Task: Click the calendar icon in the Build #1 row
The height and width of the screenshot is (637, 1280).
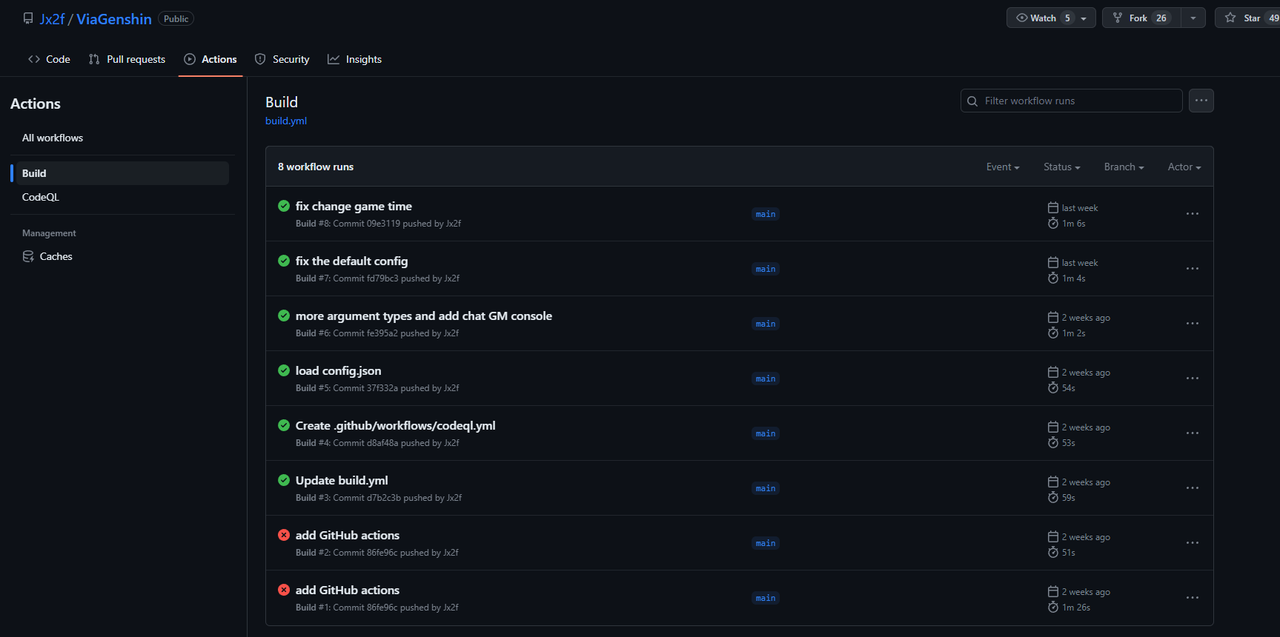Action: (1053, 592)
